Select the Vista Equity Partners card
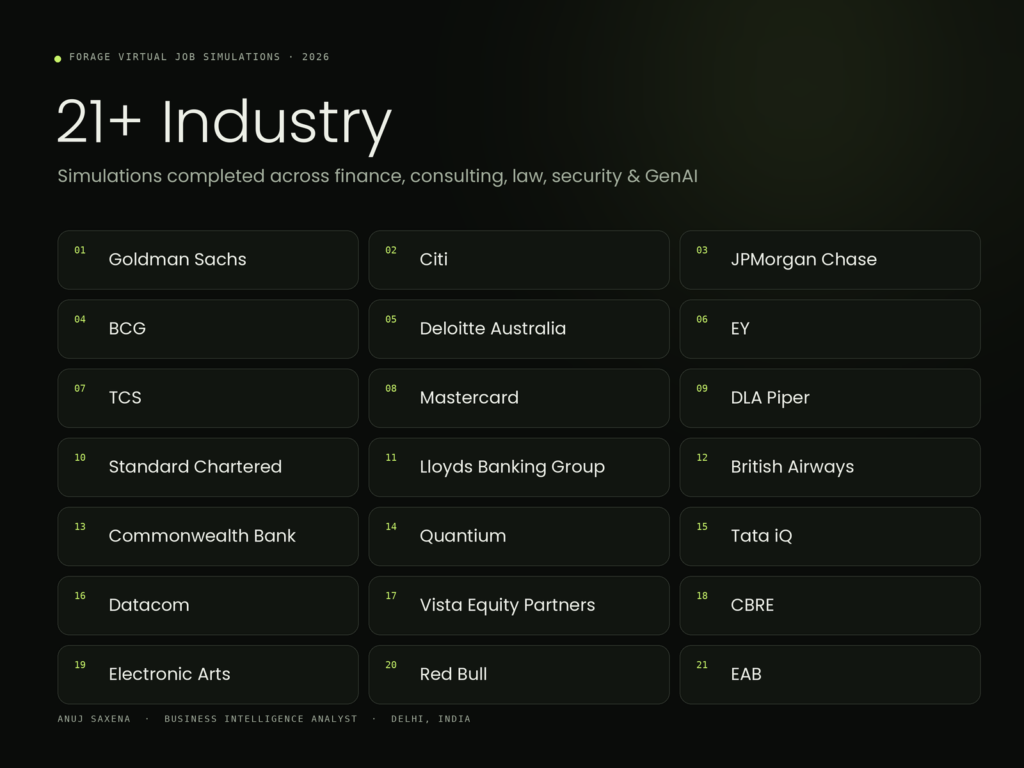The height and width of the screenshot is (768, 1024). click(519, 606)
